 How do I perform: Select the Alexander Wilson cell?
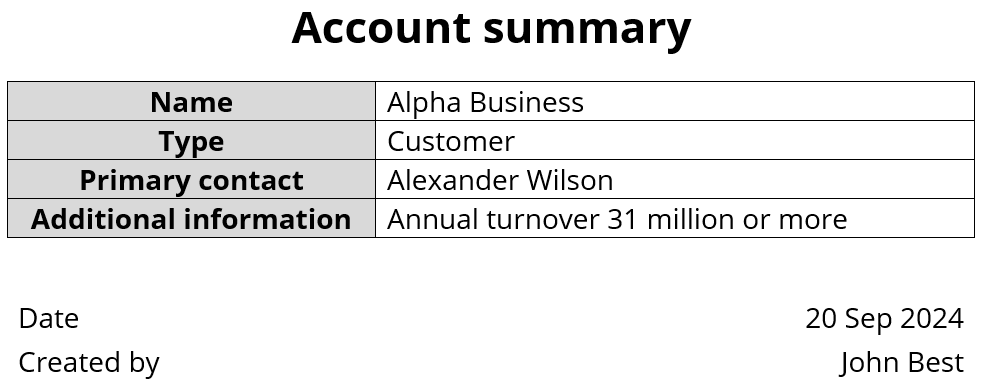point(674,179)
